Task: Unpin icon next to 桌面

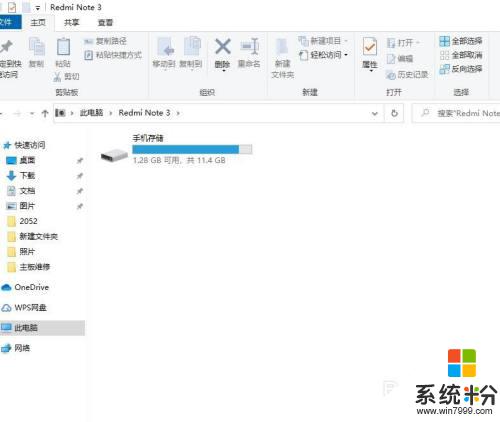Action: (80, 161)
